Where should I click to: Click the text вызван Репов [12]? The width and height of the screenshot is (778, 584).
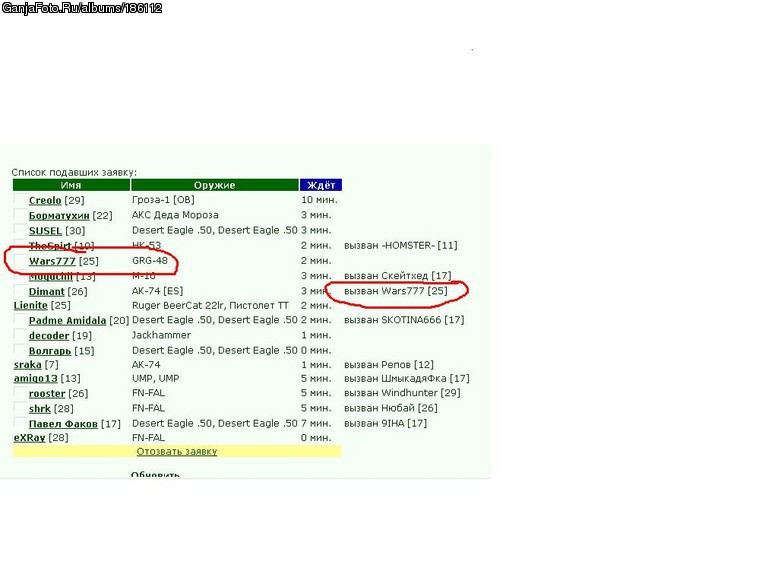[x=389, y=365]
